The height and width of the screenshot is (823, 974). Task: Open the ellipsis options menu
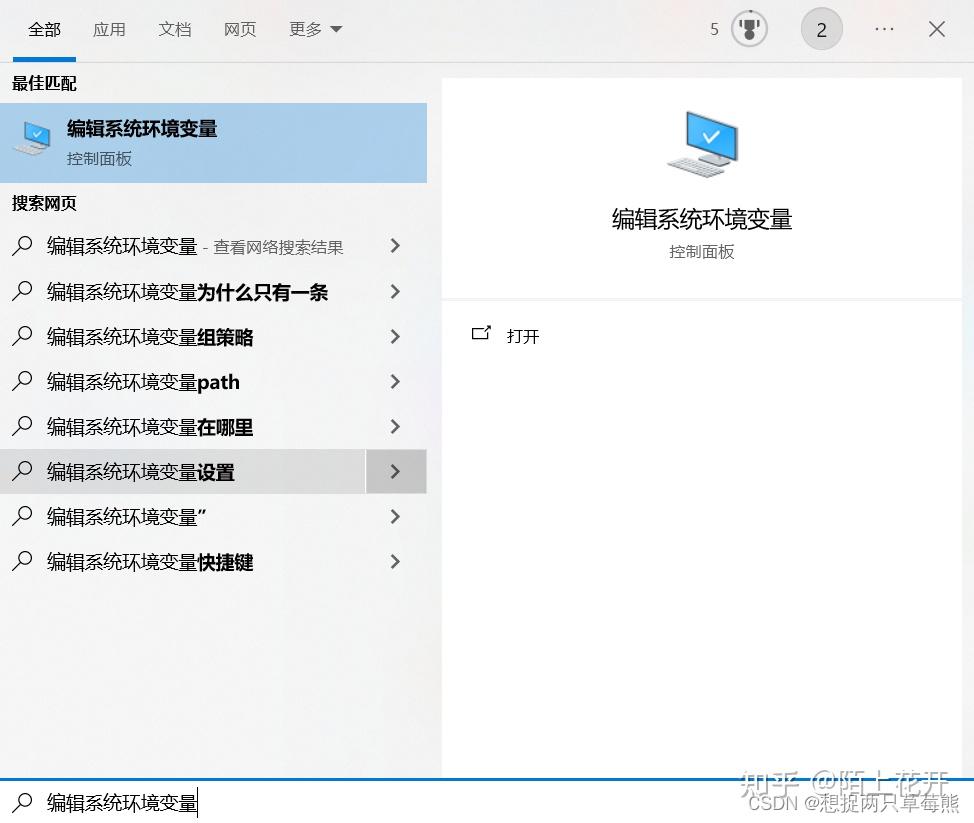pyautogui.click(x=884, y=29)
